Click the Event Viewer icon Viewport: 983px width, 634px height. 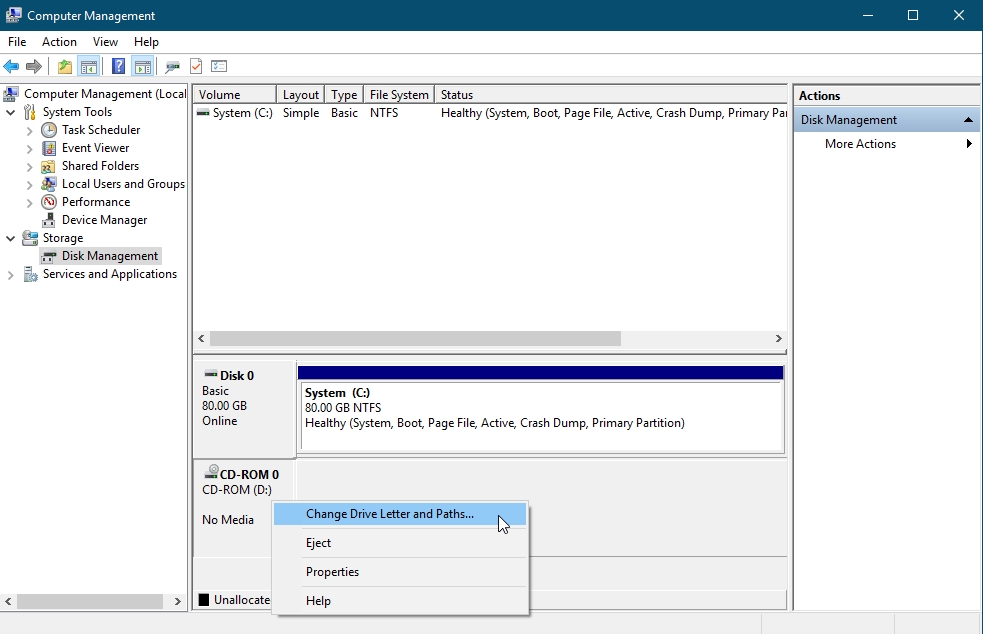click(x=49, y=148)
